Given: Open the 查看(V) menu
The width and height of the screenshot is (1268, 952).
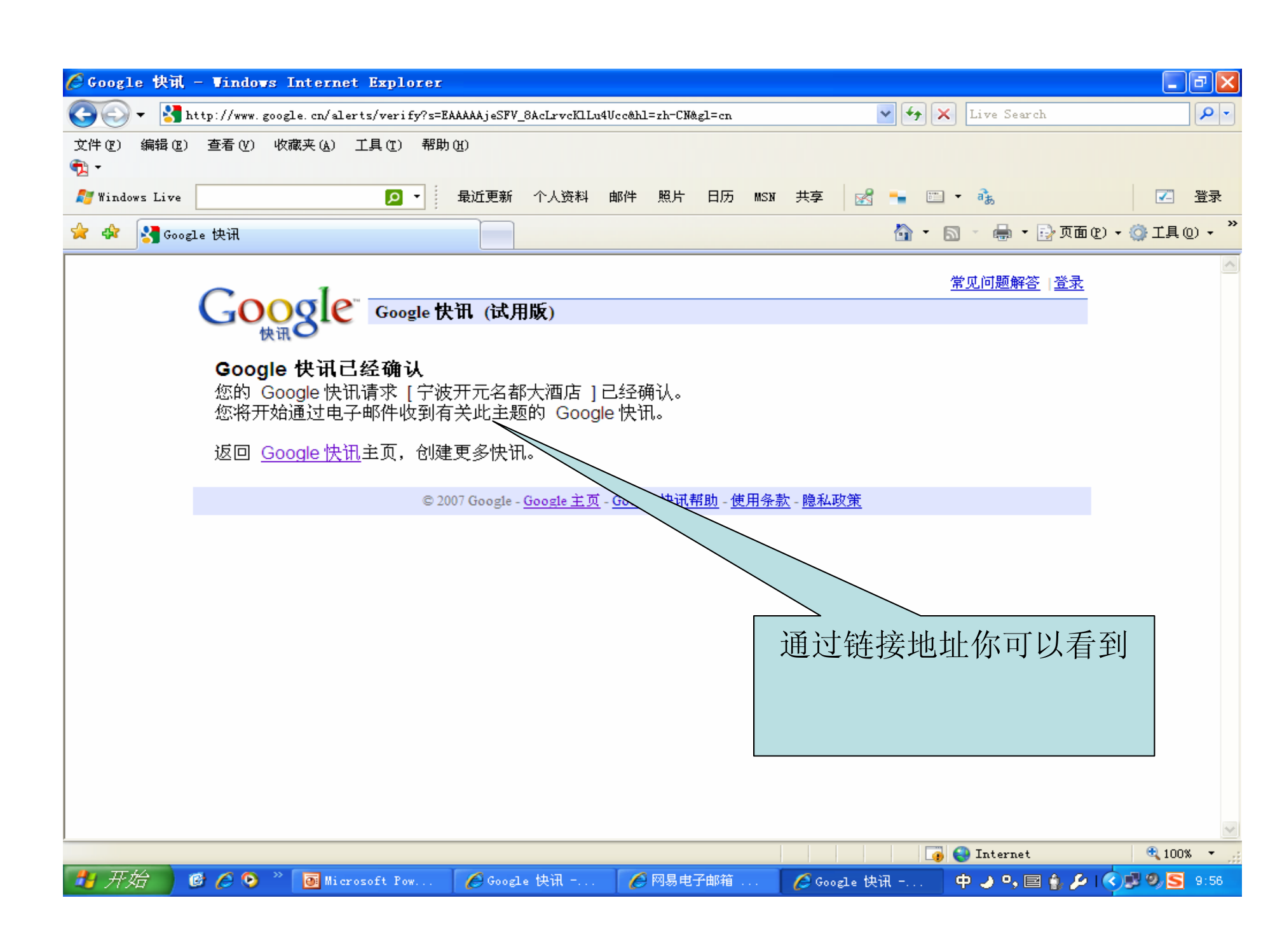Looking at the screenshot, I should click(x=231, y=145).
